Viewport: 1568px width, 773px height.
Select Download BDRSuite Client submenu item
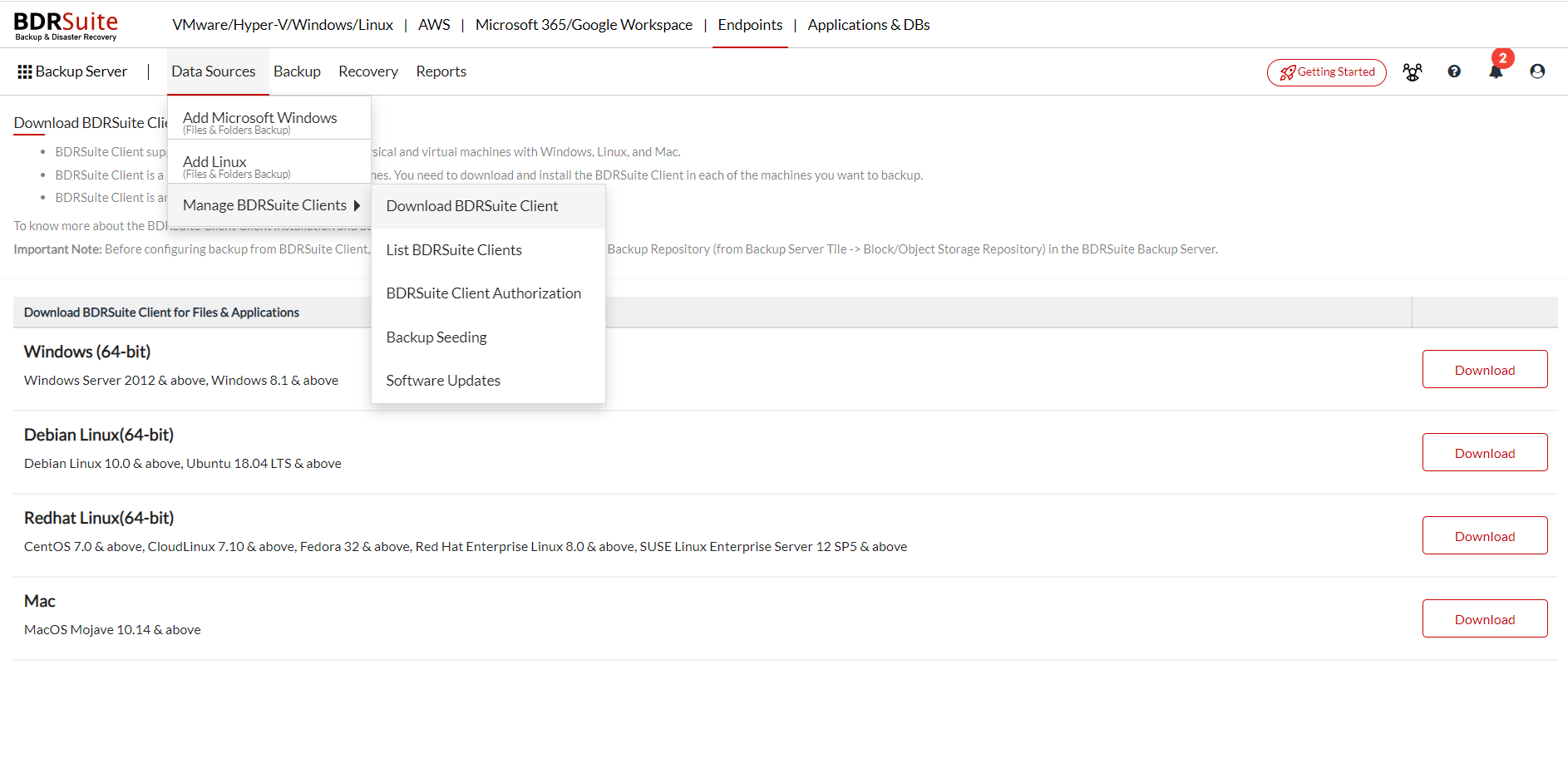point(488,206)
